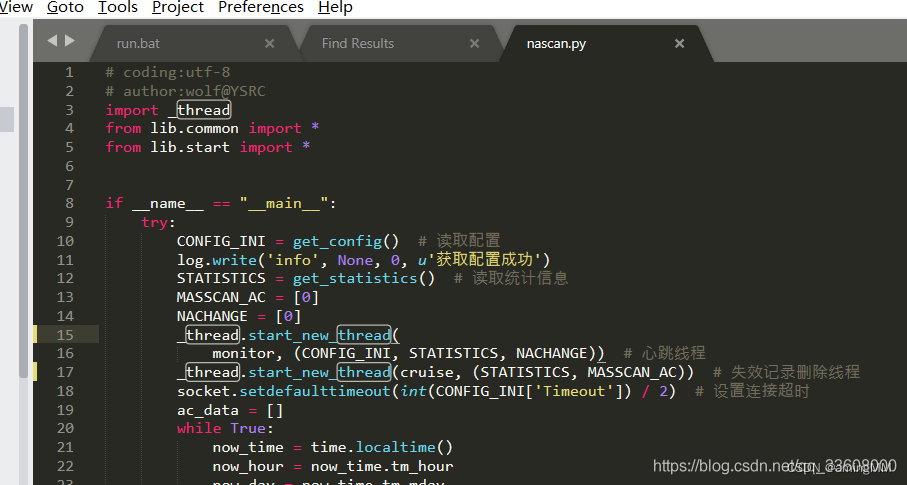Close the run.bat tab
Screen dimensions: 907x485
tap(270, 43)
